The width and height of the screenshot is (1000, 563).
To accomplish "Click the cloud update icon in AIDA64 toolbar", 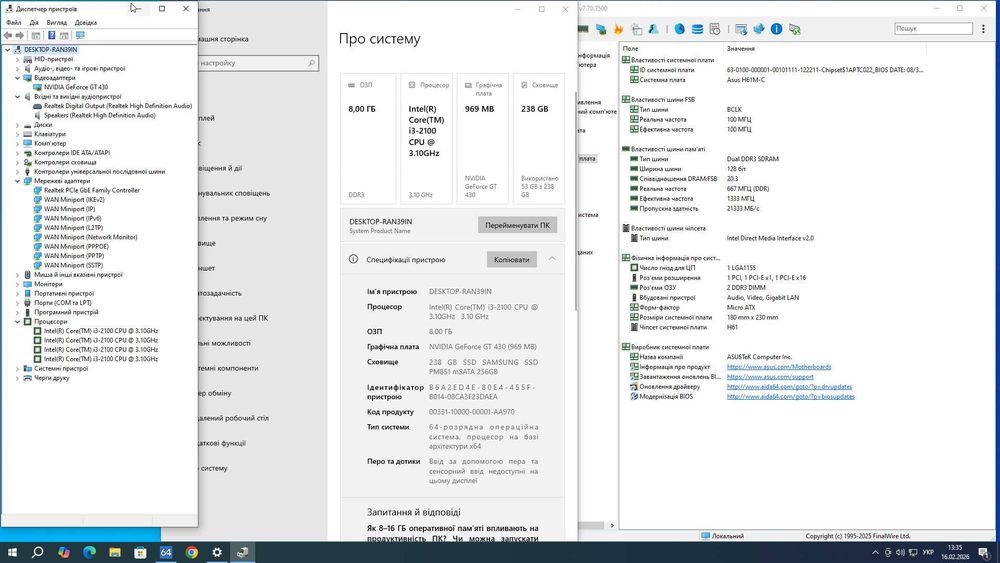I will coord(758,29).
